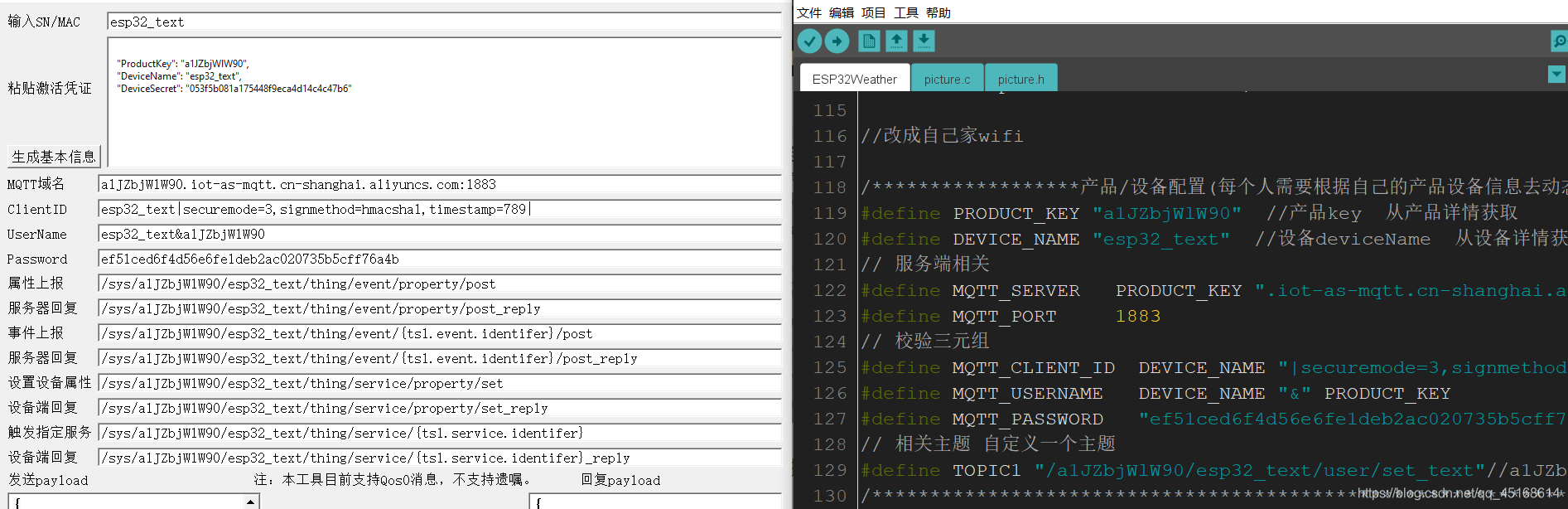This screenshot has height=509, width=1568.
Task: Click code line 125 MQTT_CLIENT_ID define
Action: [x=1213, y=367]
